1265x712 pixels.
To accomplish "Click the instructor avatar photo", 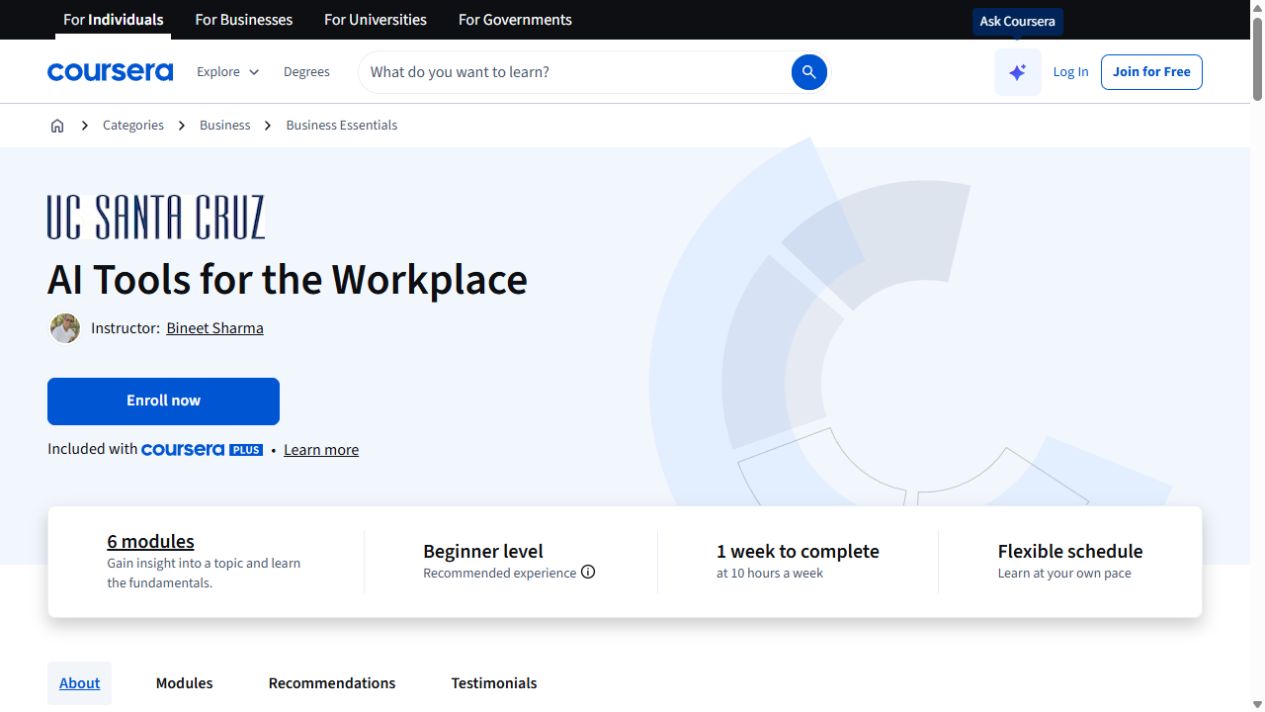I will [65, 328].
